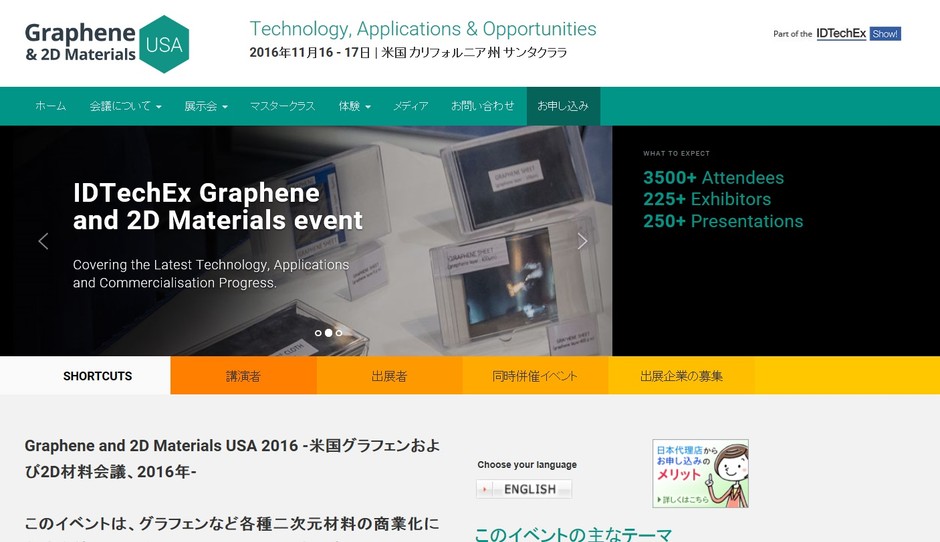Switch language with the ENGLISH button
Image resolution: width=940 pixels, height=542 pixels.
(x=524, y=489)
